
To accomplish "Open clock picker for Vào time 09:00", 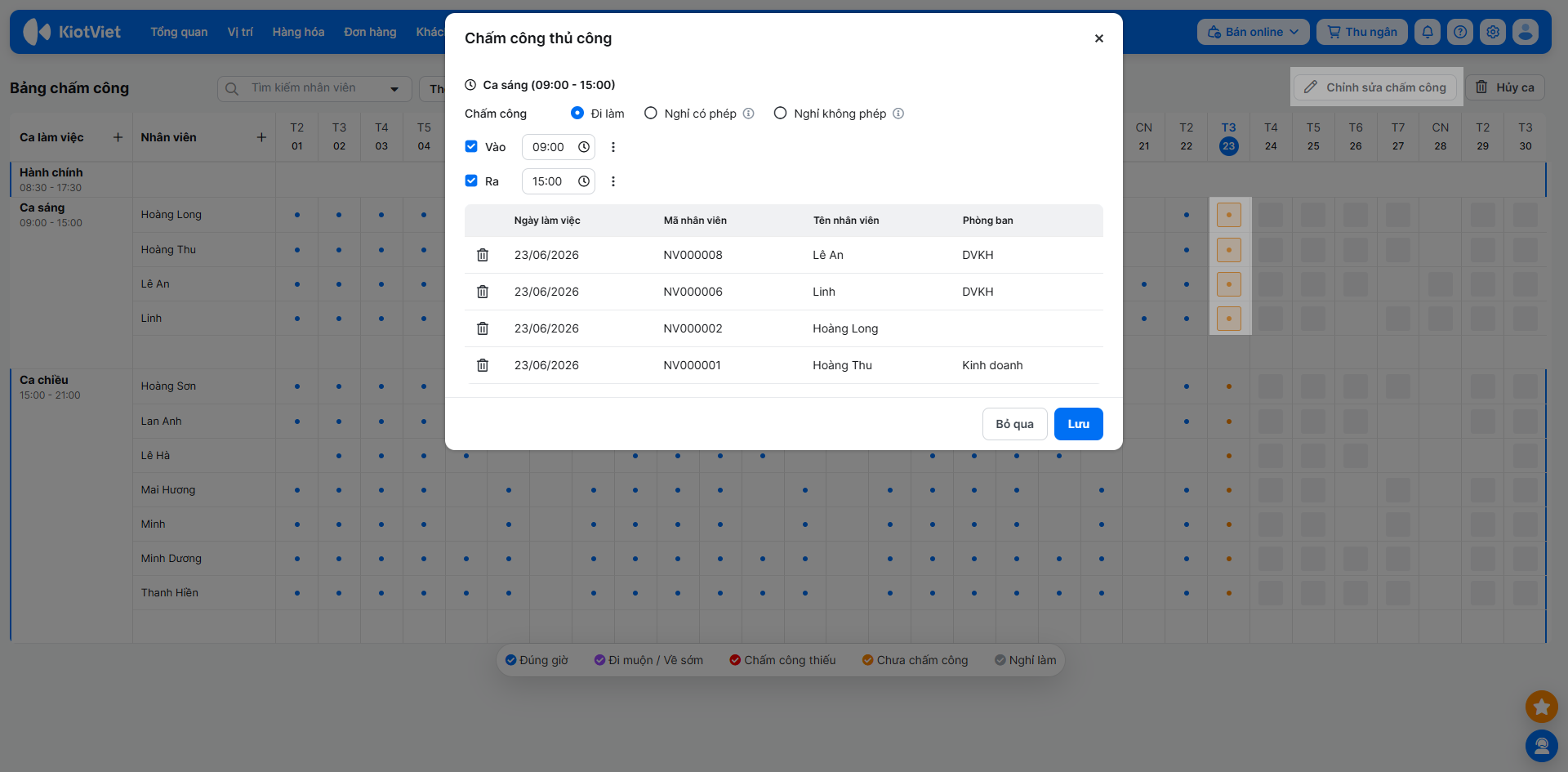I will [584, 147].
